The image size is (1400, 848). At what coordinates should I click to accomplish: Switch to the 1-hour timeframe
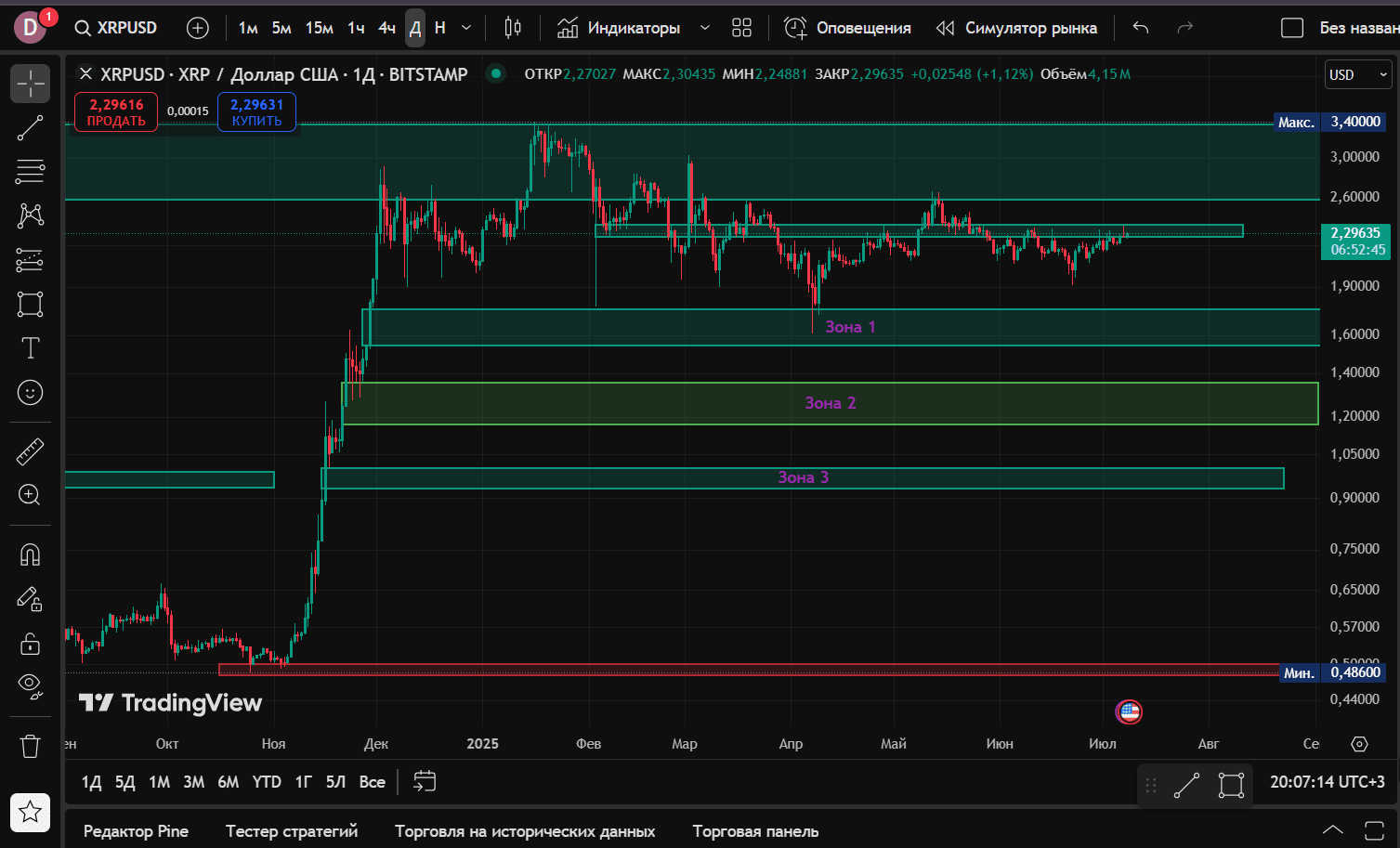pyautogui.click(x=356, y=28)
